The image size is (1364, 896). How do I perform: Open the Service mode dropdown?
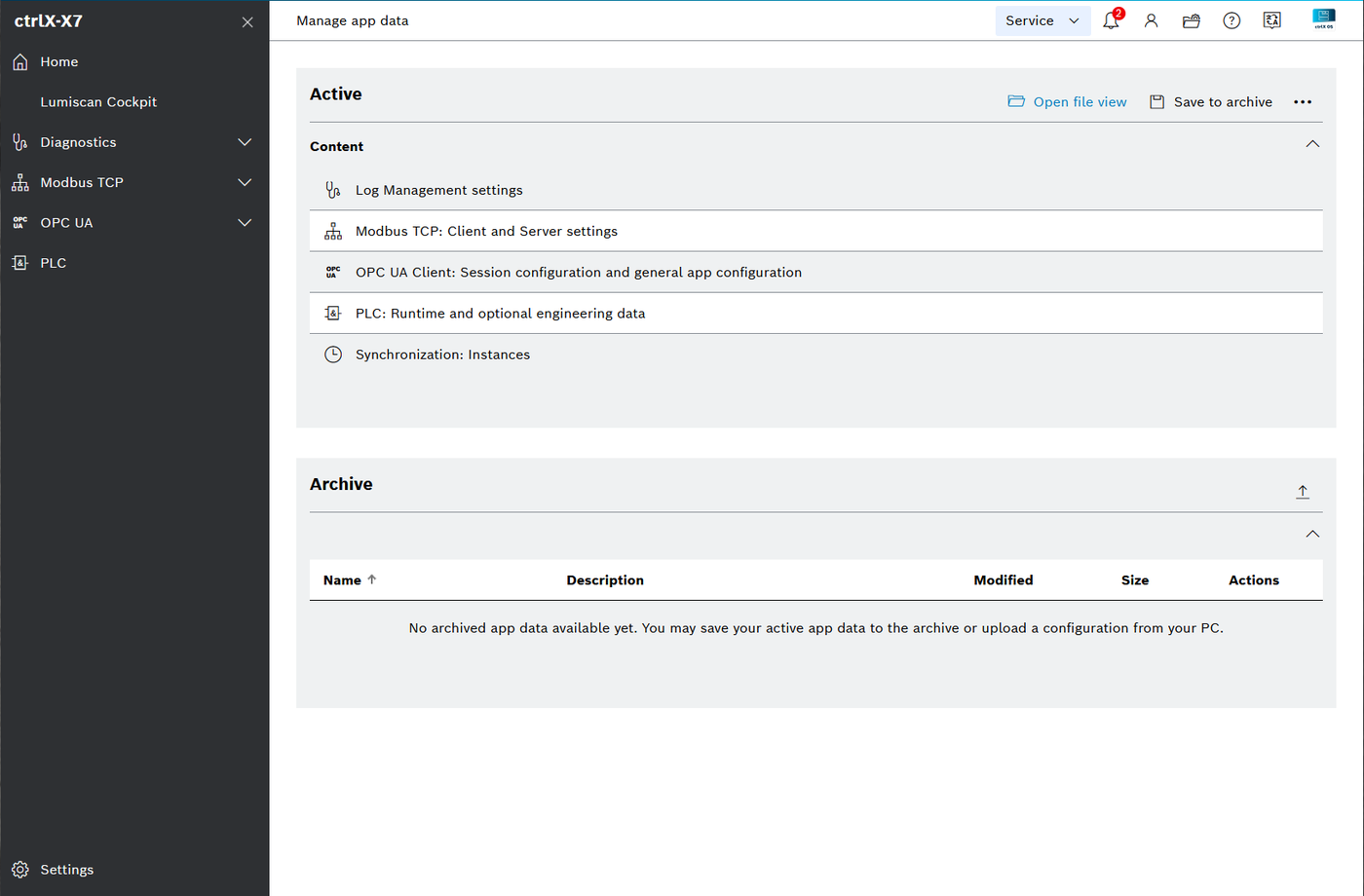(1042, 20)
